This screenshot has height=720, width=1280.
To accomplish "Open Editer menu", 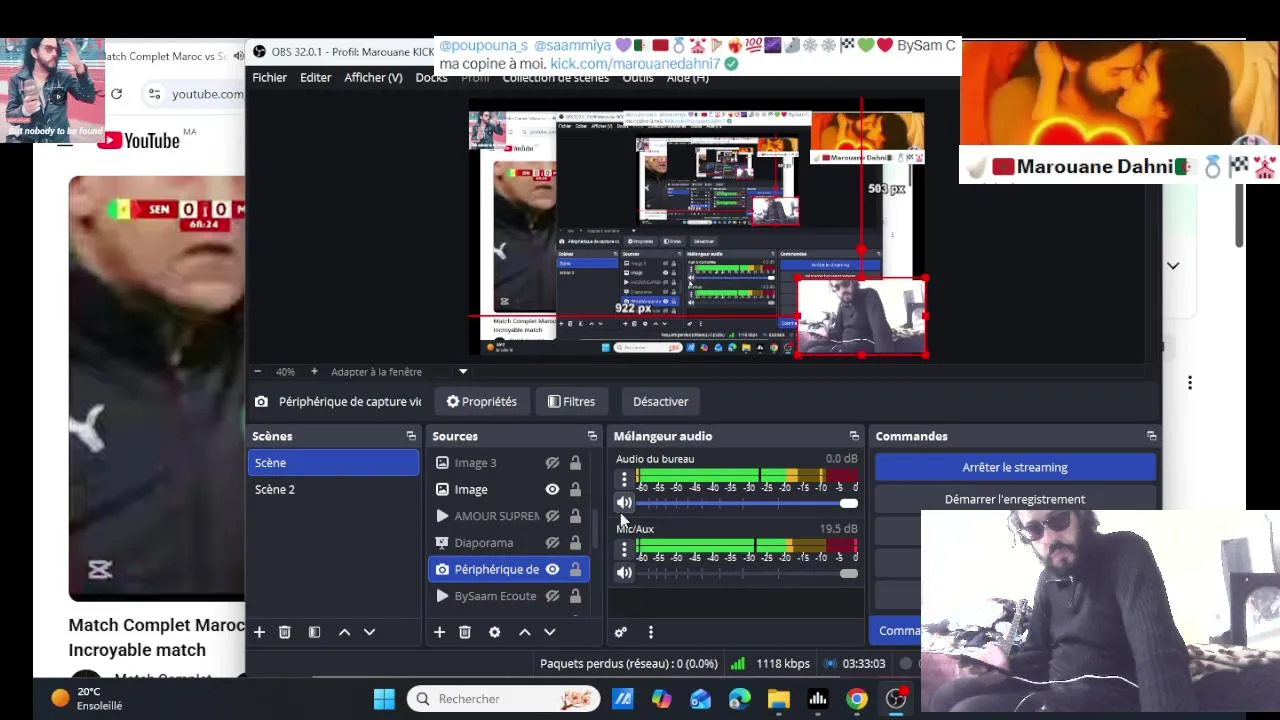I will coord(315,77).
